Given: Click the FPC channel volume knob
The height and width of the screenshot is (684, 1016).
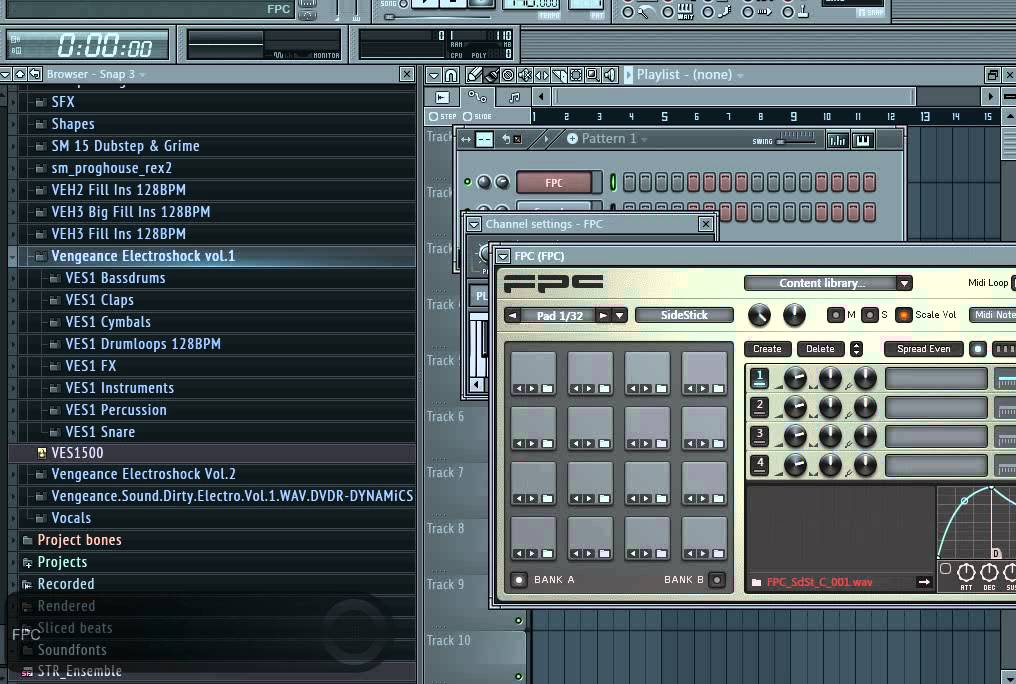Looking at the screenshot, I should [502, 183].
